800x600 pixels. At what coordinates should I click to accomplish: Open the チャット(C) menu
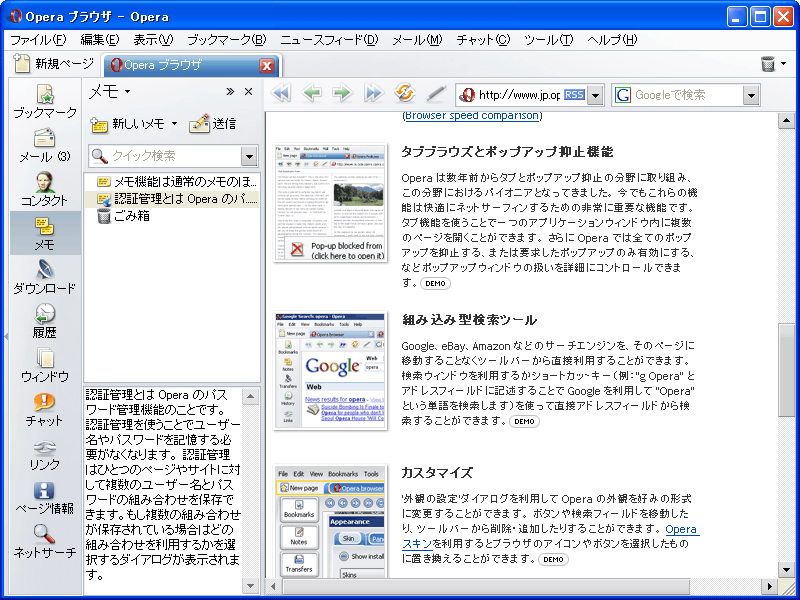(x=483, y=40)
